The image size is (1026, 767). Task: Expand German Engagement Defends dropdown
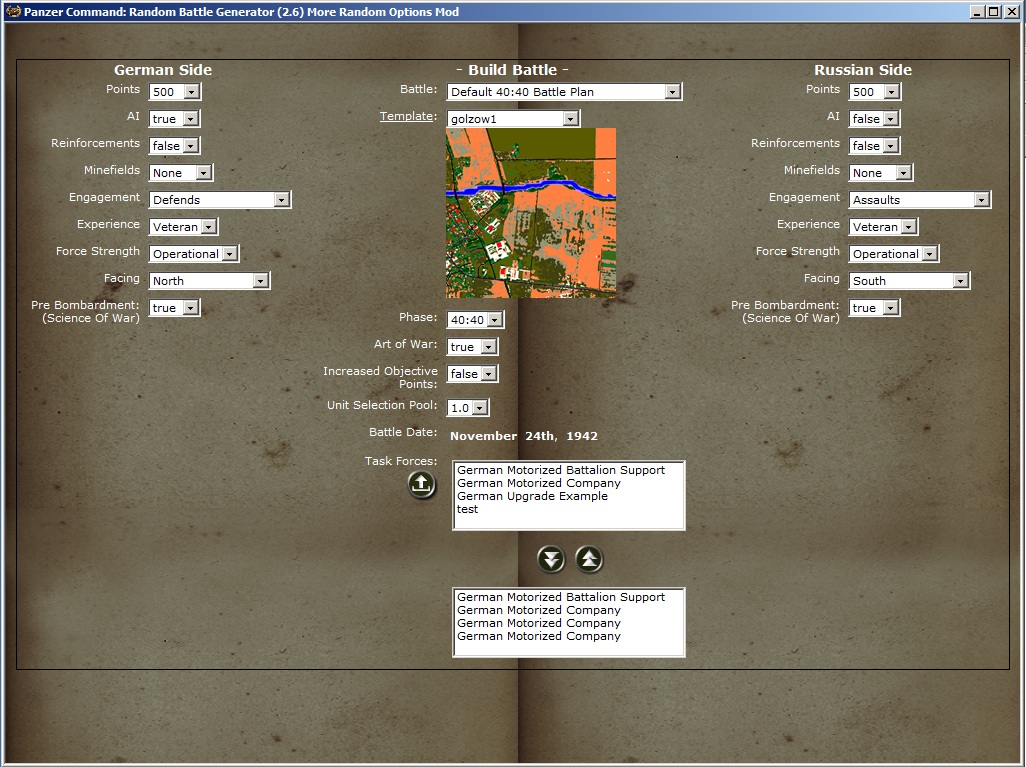pyautogui.click(x=220, y=200)
